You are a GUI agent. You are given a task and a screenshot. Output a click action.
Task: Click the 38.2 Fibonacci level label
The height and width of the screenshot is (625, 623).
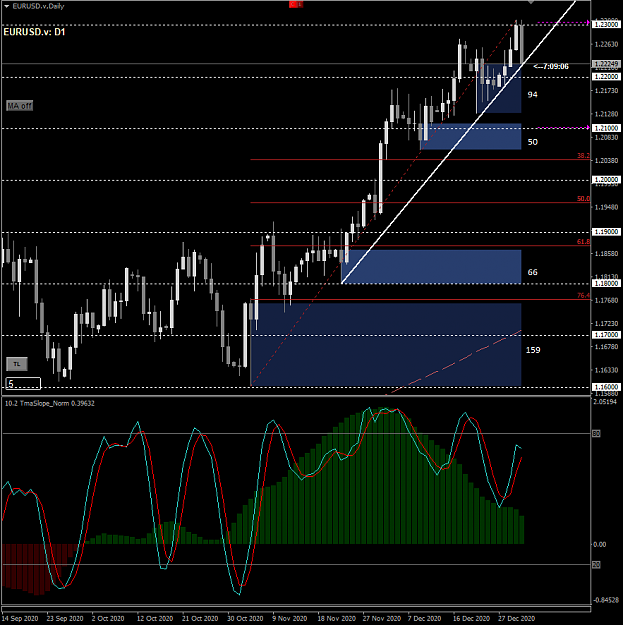584,156
